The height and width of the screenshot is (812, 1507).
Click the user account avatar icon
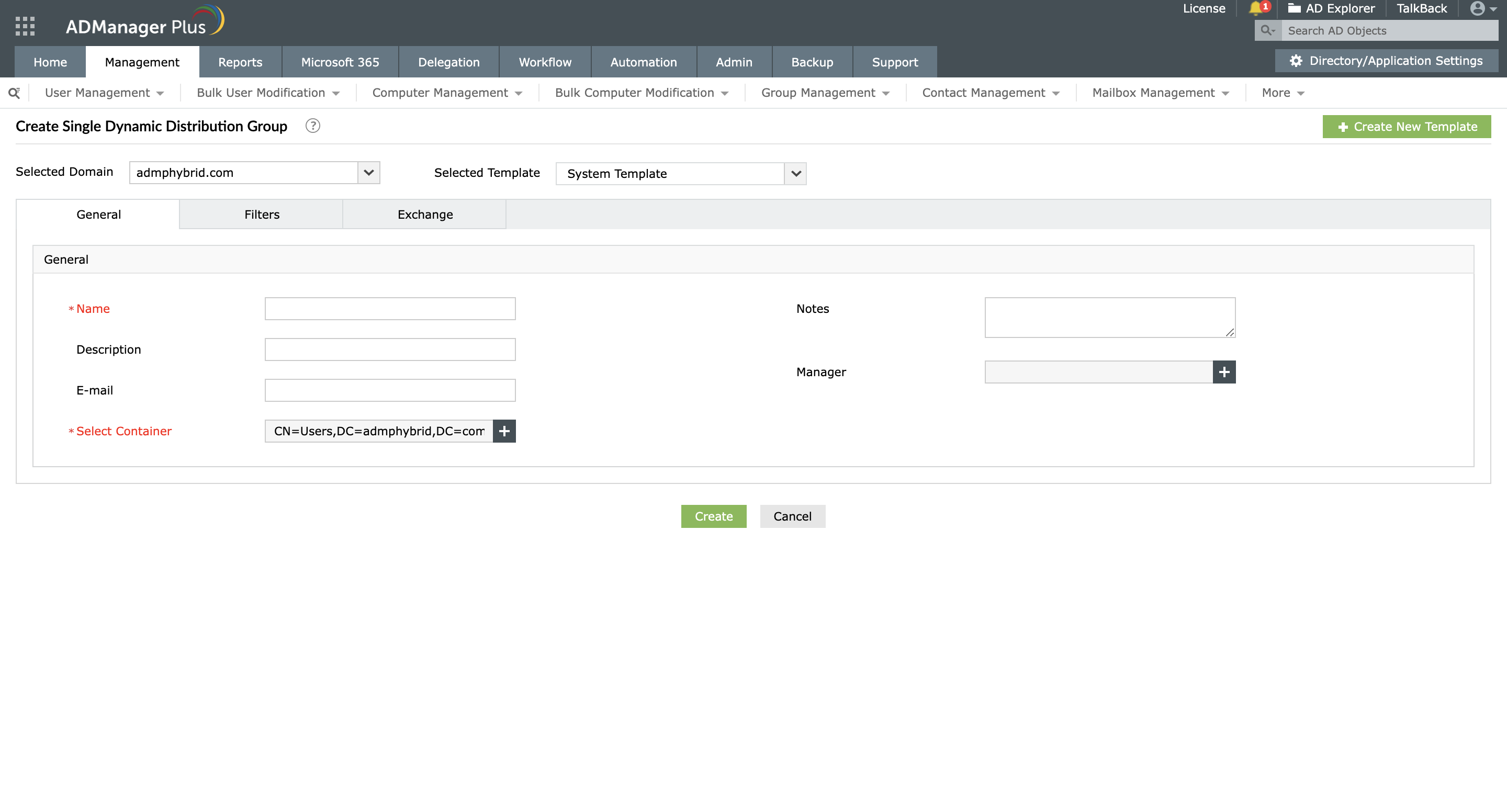[x=1477, y=8]
